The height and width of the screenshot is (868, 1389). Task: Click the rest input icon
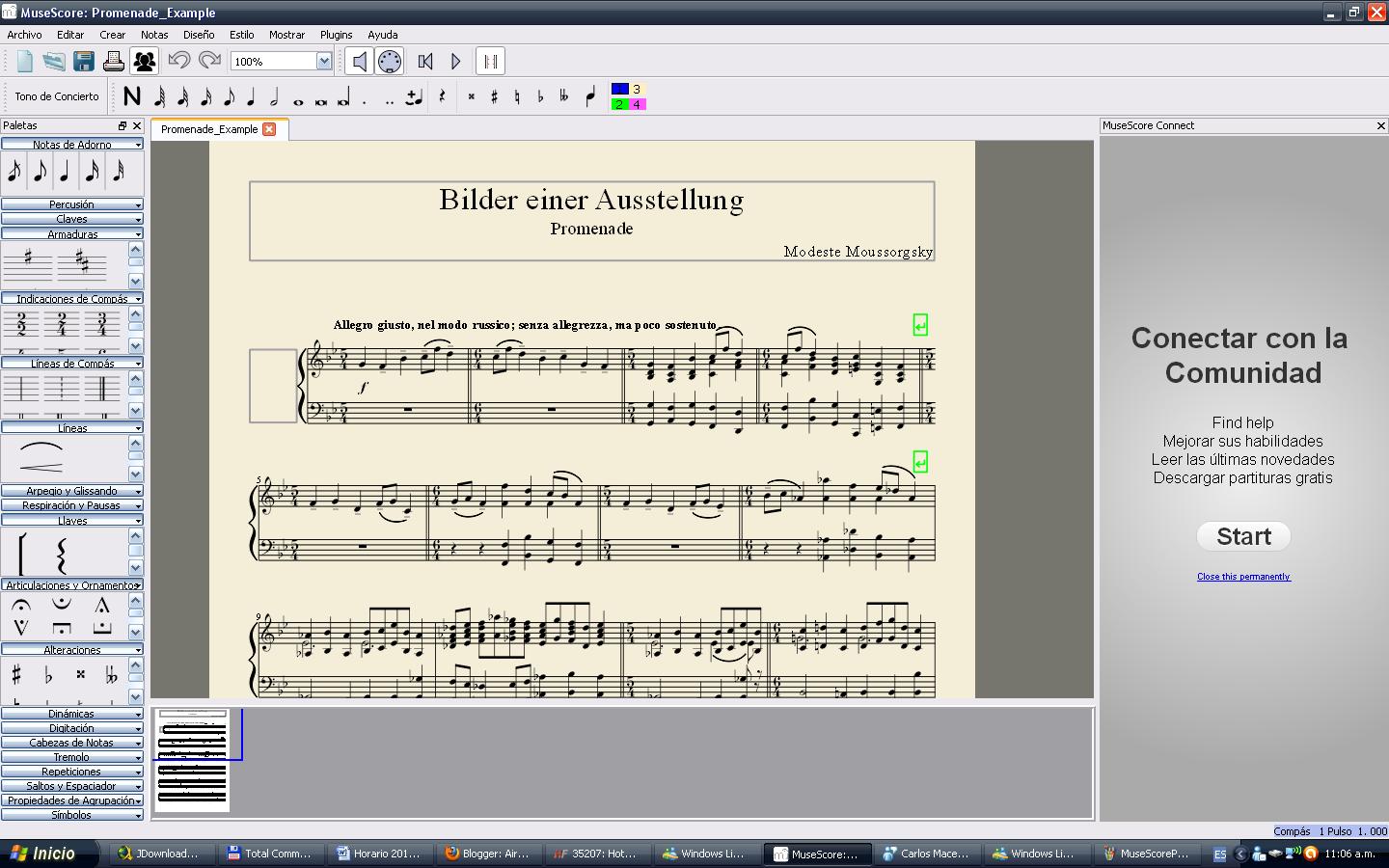[441, 96]
